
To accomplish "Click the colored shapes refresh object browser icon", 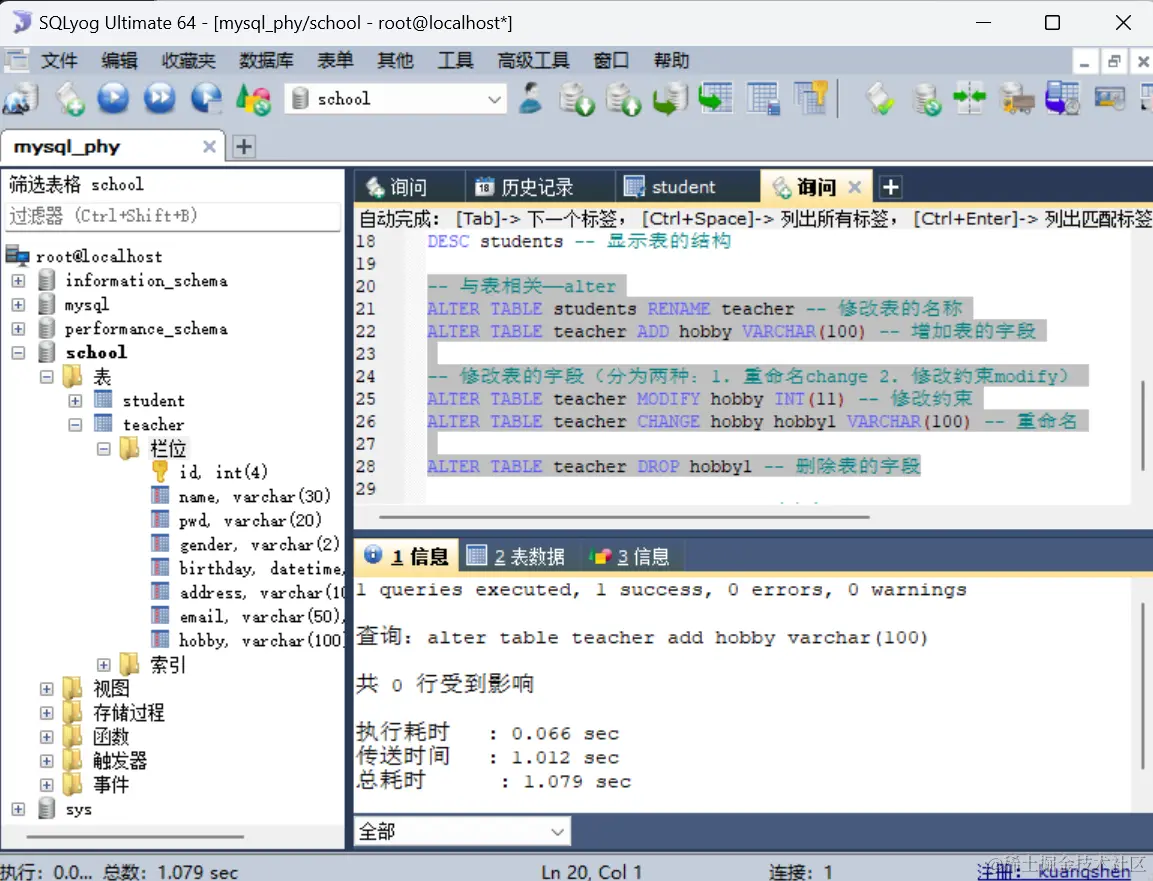I will point(253,99).
